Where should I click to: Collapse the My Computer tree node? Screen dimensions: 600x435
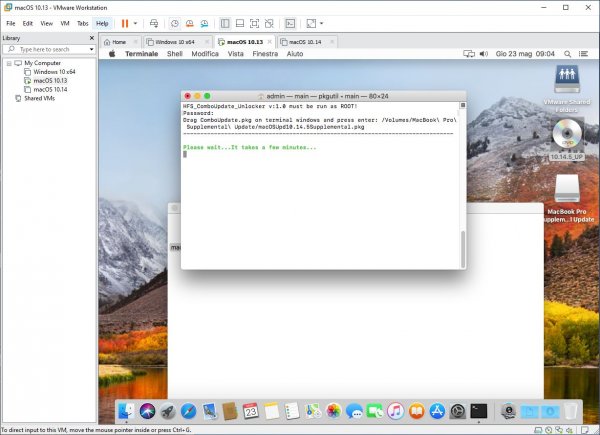pos(7,63)
